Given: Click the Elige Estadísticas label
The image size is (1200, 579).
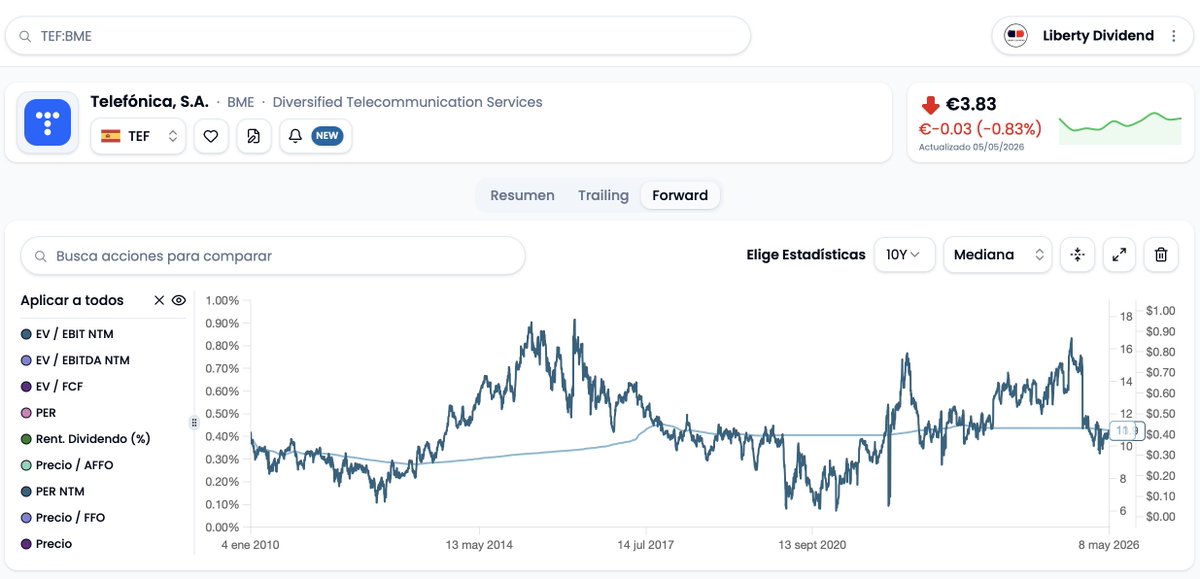Looking at the screenshot, I should [x=806, y=255].
